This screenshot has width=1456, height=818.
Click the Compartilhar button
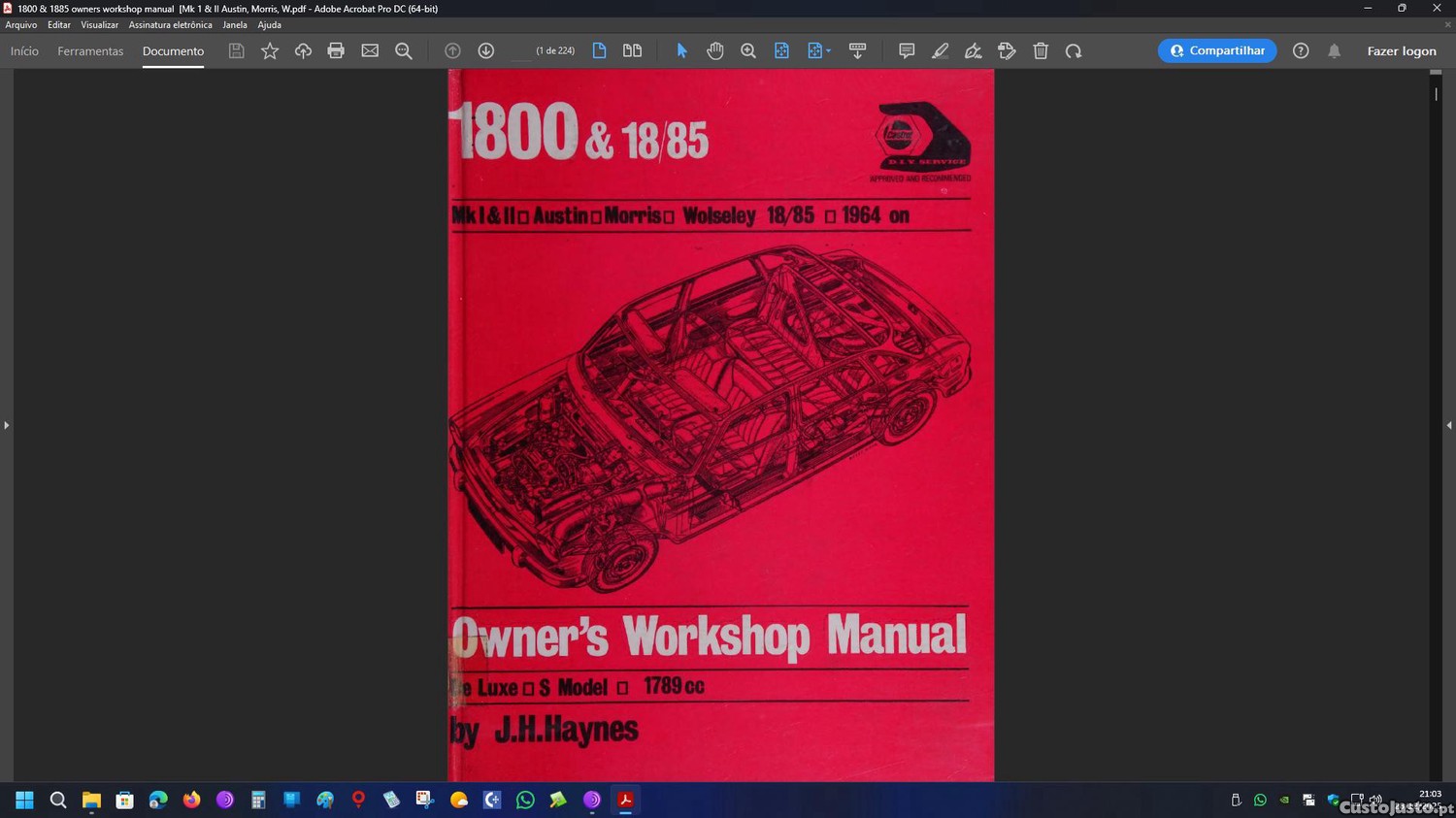[1216, 50]
